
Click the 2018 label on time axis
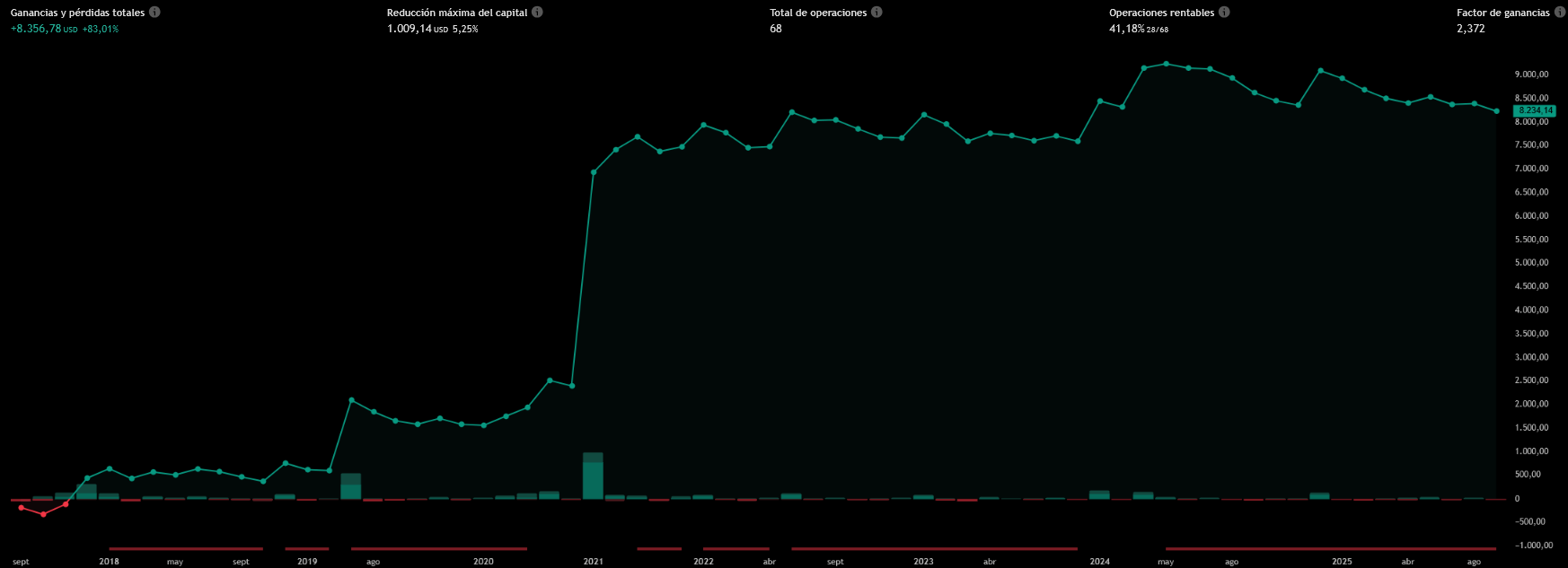tap(109, 562)
